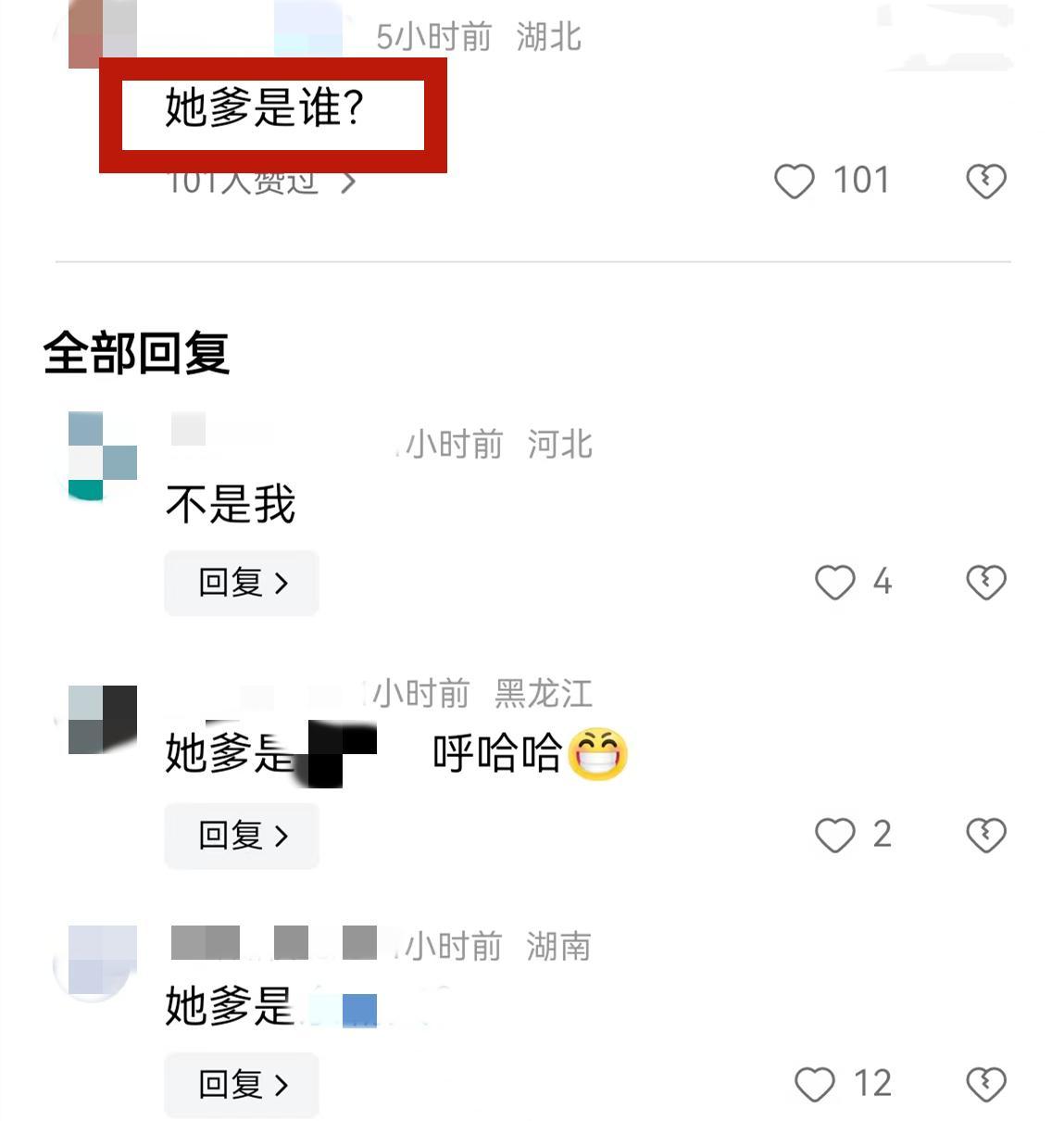The height and width of the screenshot is (1121, 1064).
Task: Tap the grinning emoji in the reply
Action: 597,753
